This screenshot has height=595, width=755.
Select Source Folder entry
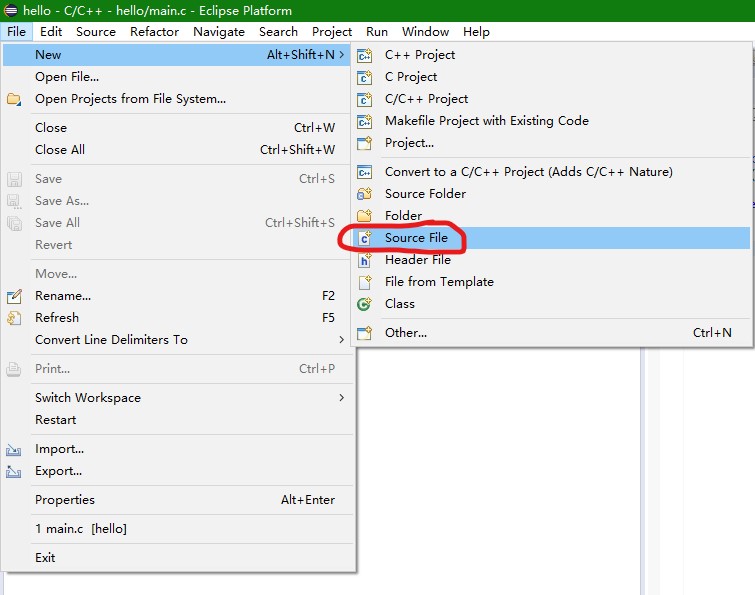pos(551,194)
